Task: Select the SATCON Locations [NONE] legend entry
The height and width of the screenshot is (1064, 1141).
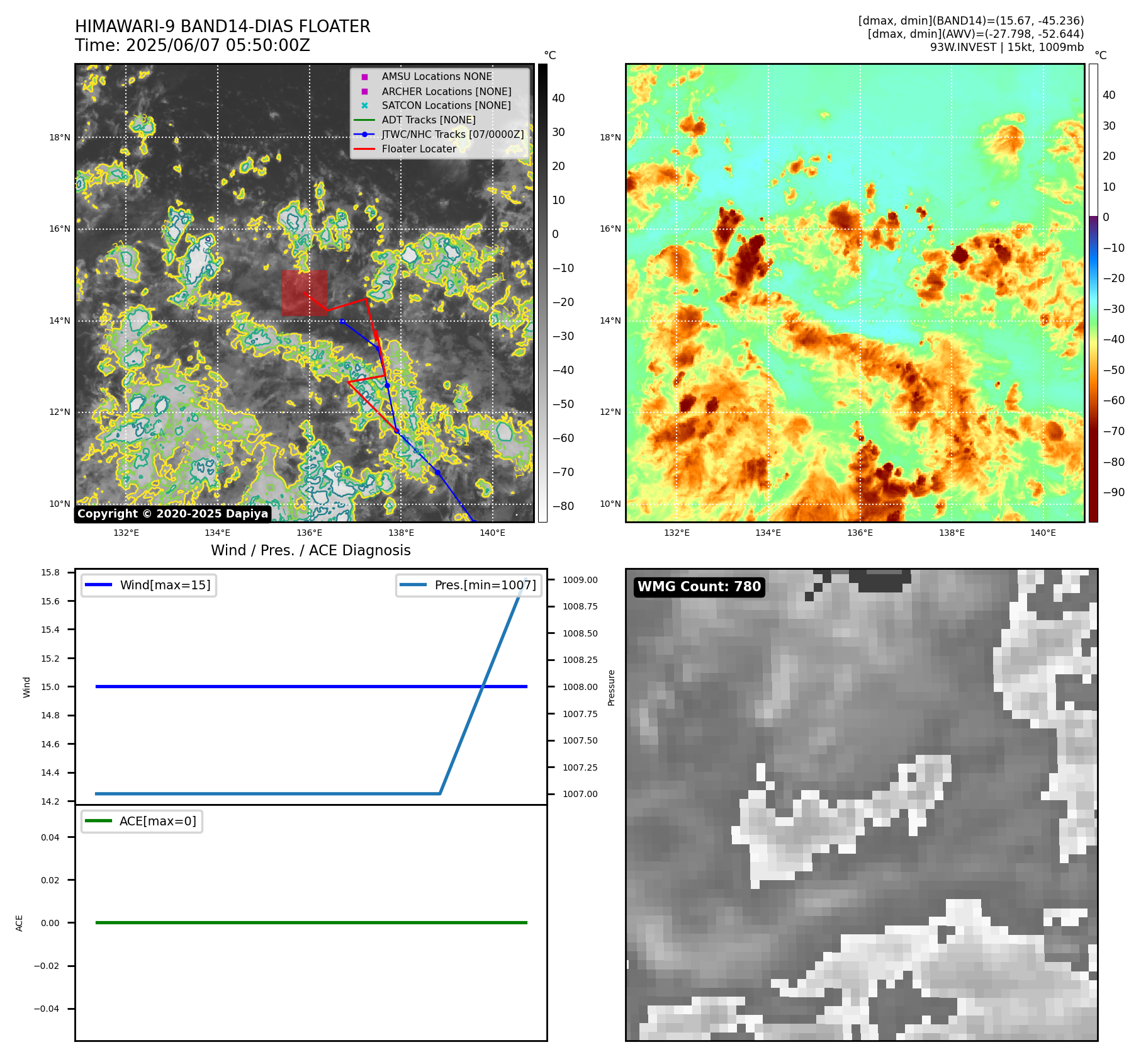Action: pos(446,106)
